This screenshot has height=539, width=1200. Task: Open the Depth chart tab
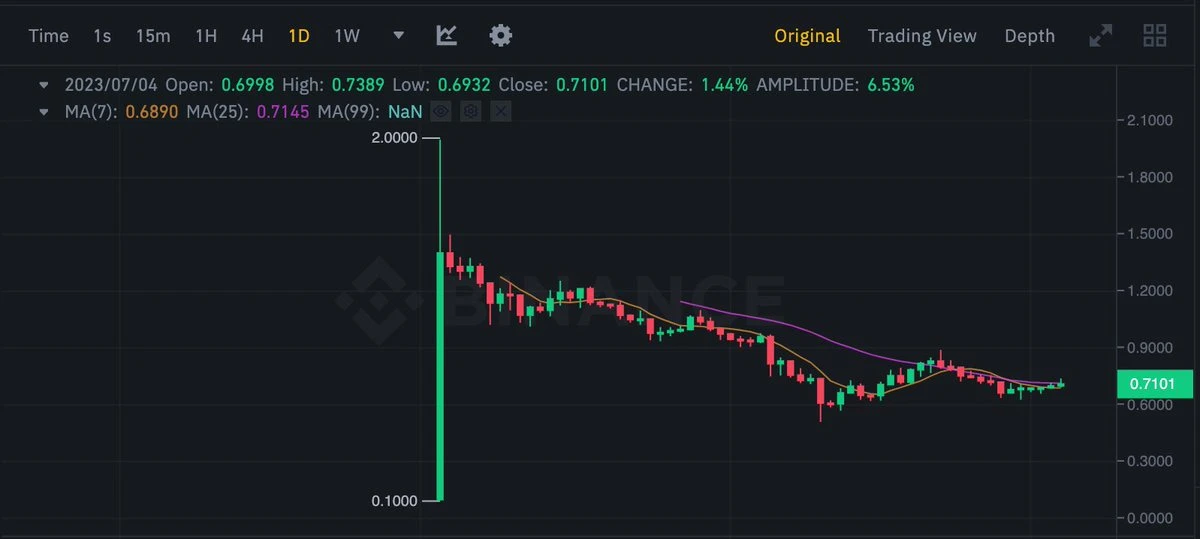point(1029,36)
